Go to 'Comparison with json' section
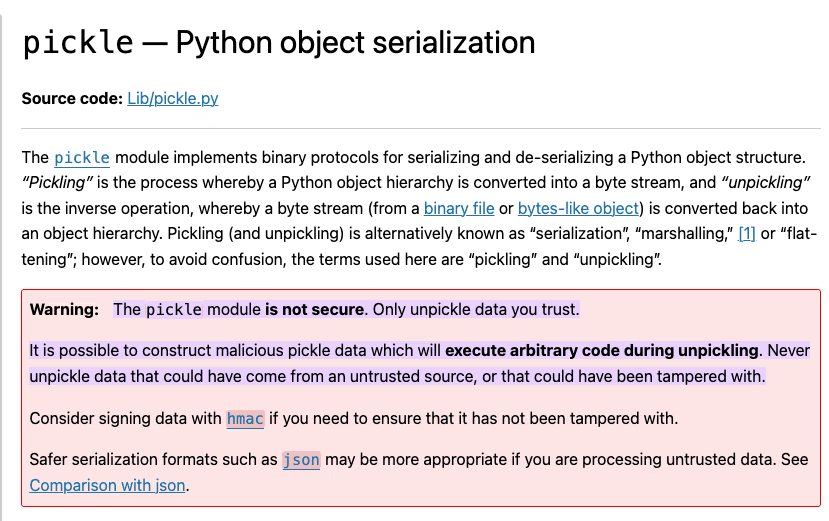Viewport: 829px width, 521px height. pyautogui.click(x=107, y=486)
